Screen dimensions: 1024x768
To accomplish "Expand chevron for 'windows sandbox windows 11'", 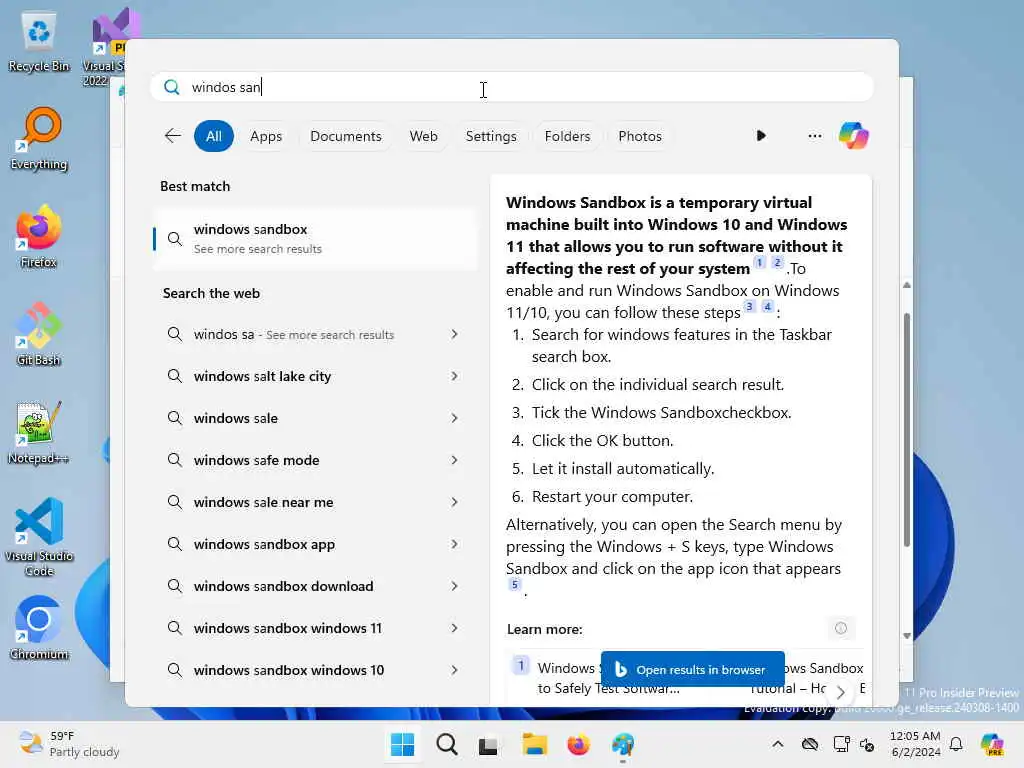I will (x=455, y=628).
